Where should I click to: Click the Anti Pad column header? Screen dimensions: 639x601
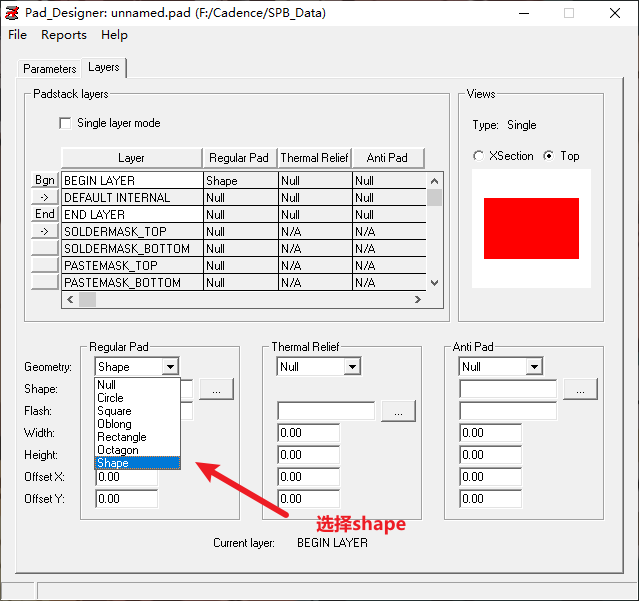tap(387, 158)
